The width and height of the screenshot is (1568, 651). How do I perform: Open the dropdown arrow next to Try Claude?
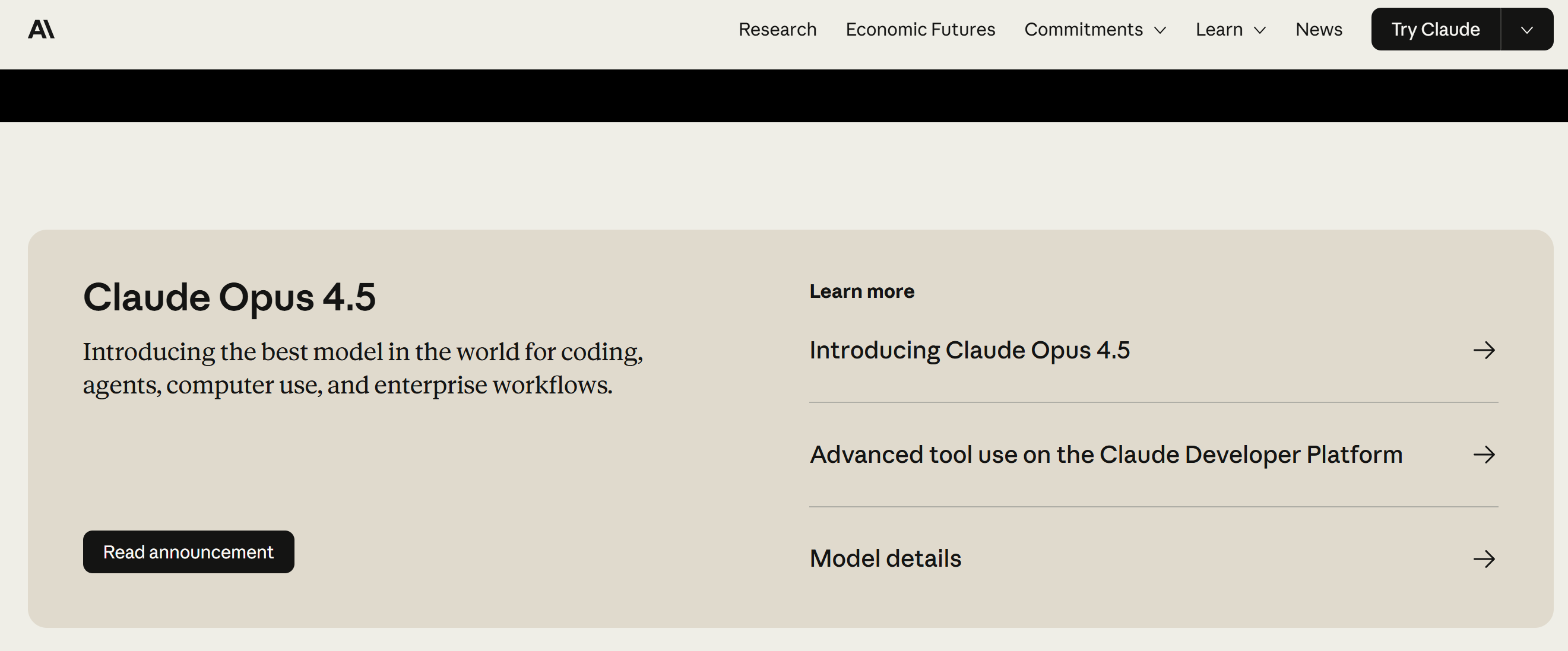pos(1526,29)
